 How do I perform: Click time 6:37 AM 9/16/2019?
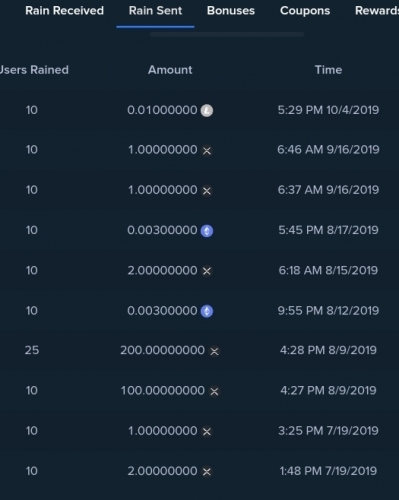328,190
